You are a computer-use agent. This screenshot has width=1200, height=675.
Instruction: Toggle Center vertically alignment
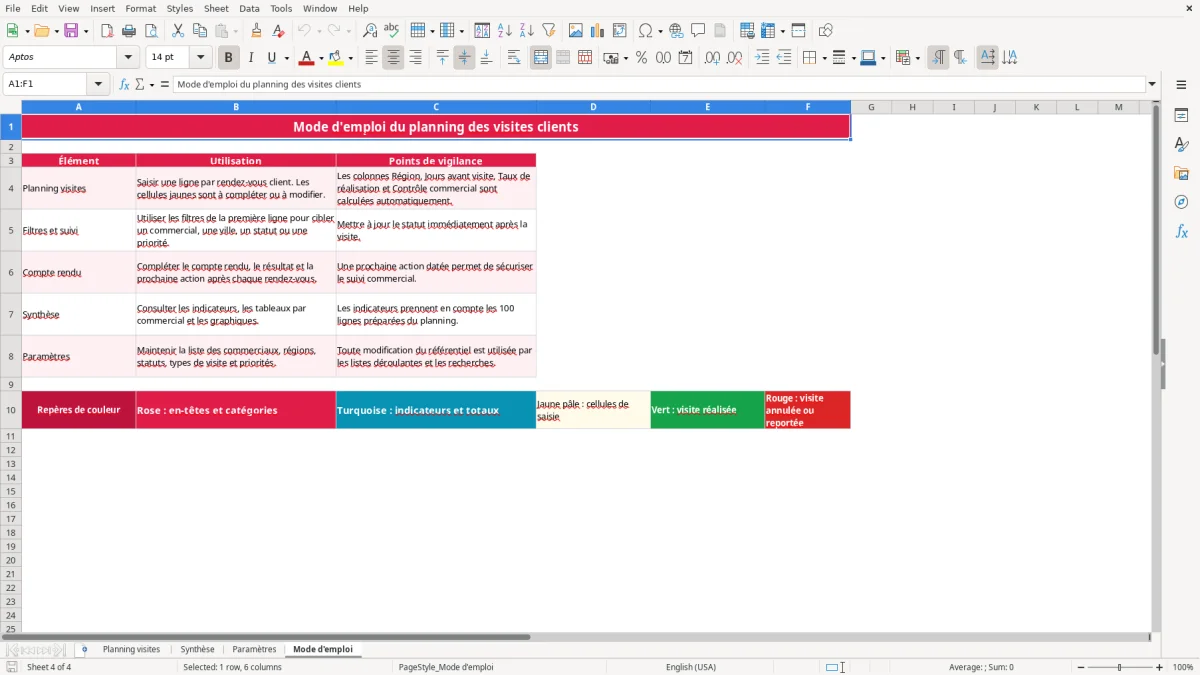tap(464, 58)
